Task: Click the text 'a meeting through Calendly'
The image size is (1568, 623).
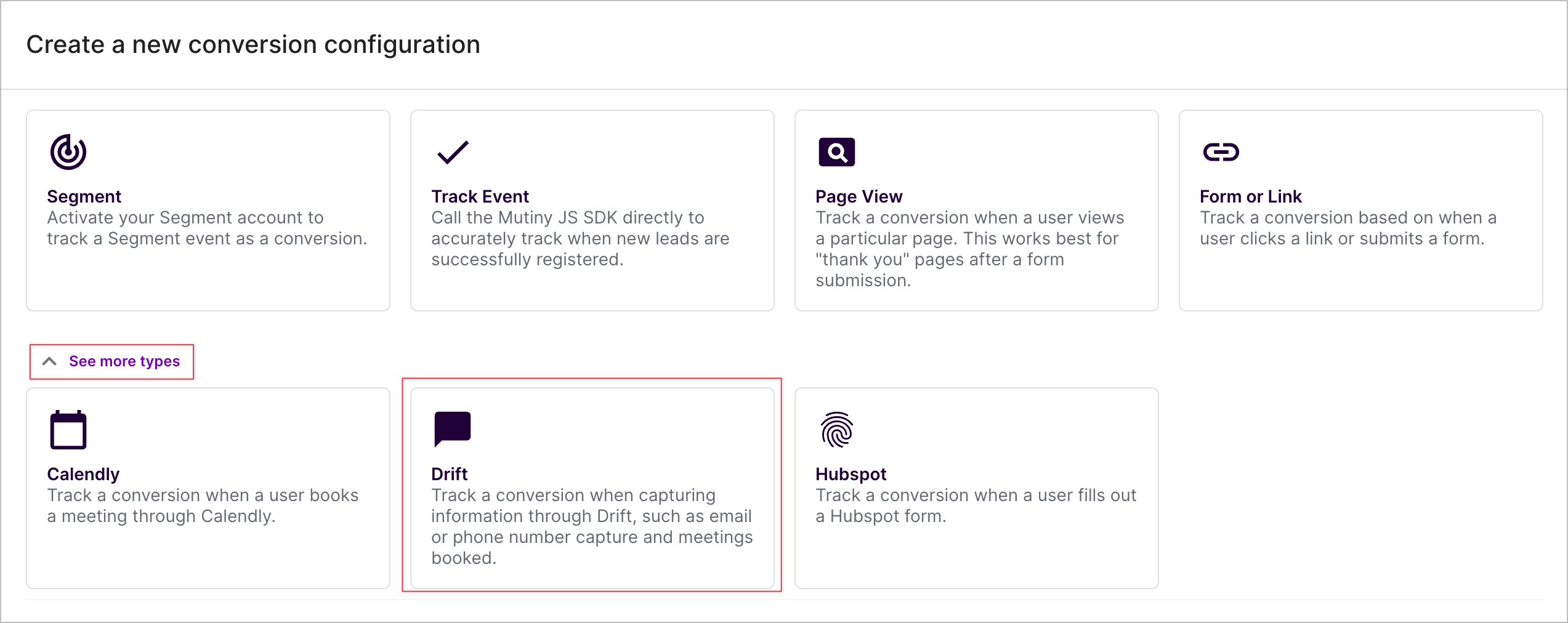Action: click(161, 516)
